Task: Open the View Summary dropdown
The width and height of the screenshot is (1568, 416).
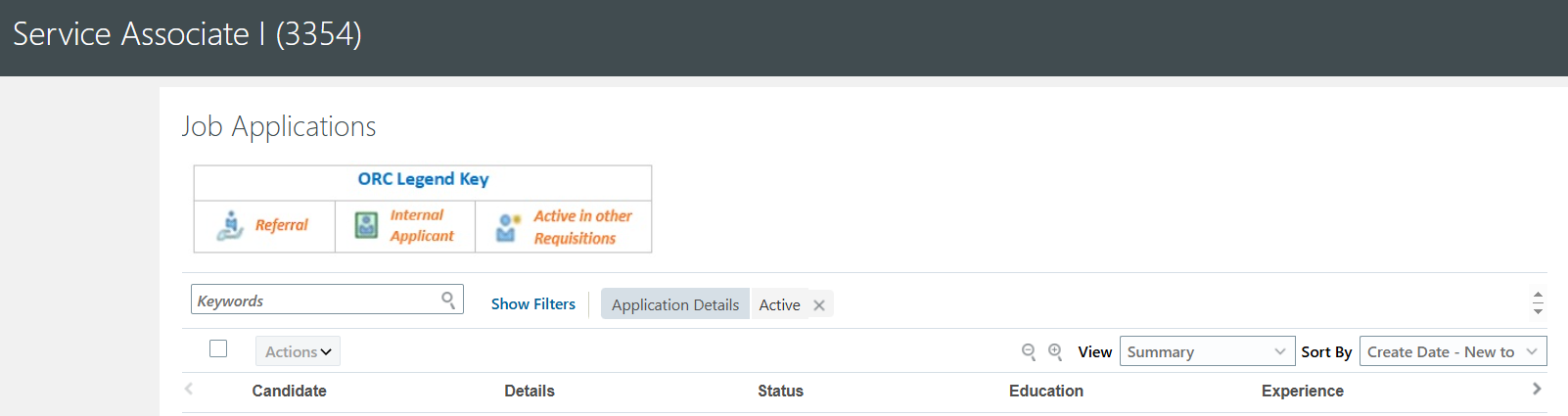Action: 1207,351
